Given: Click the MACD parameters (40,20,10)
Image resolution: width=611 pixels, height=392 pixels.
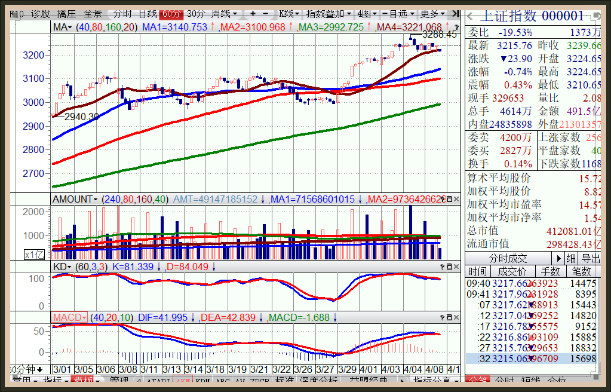Looking at the screenshot, I should 112,318.
